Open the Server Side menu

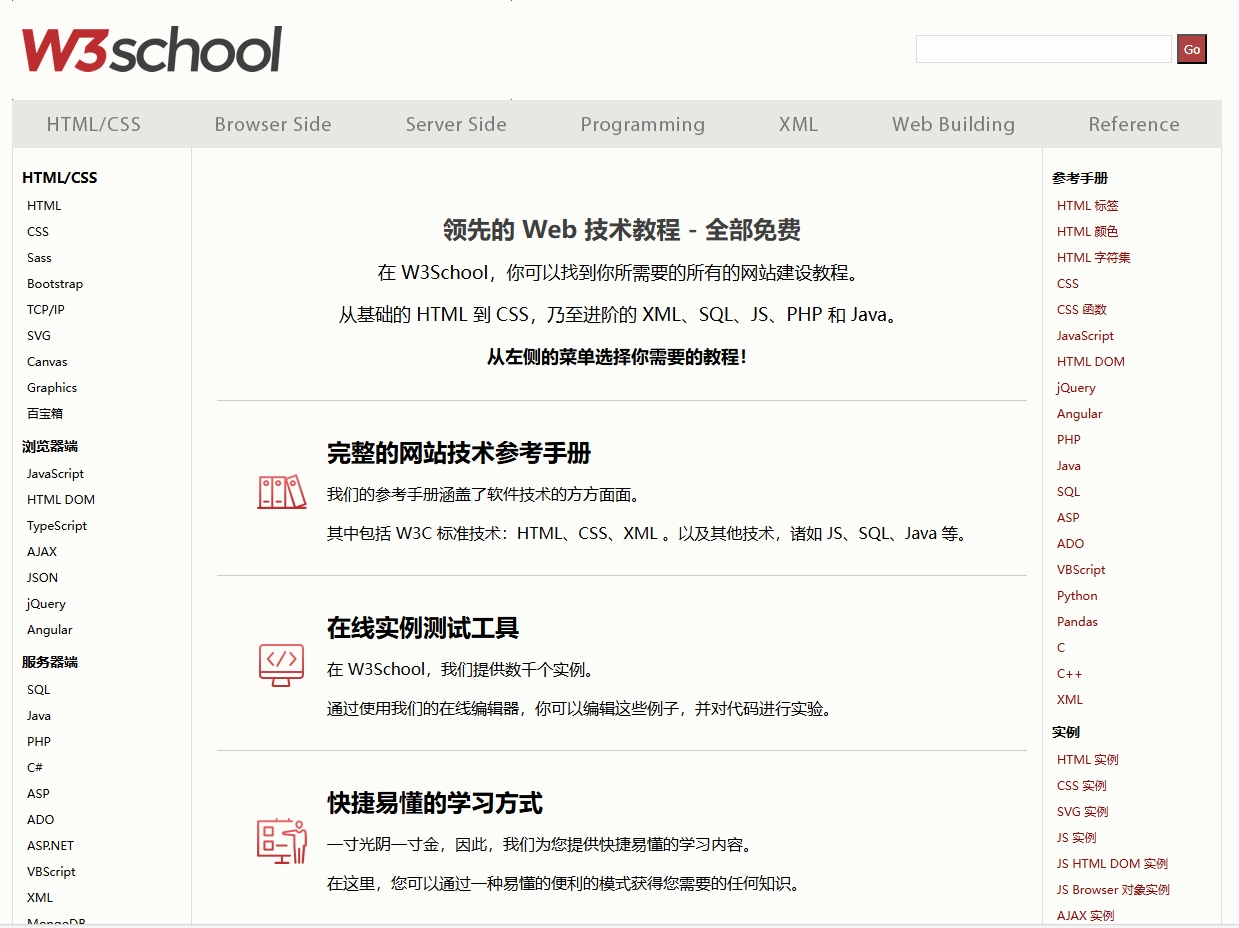pos(456,124)
